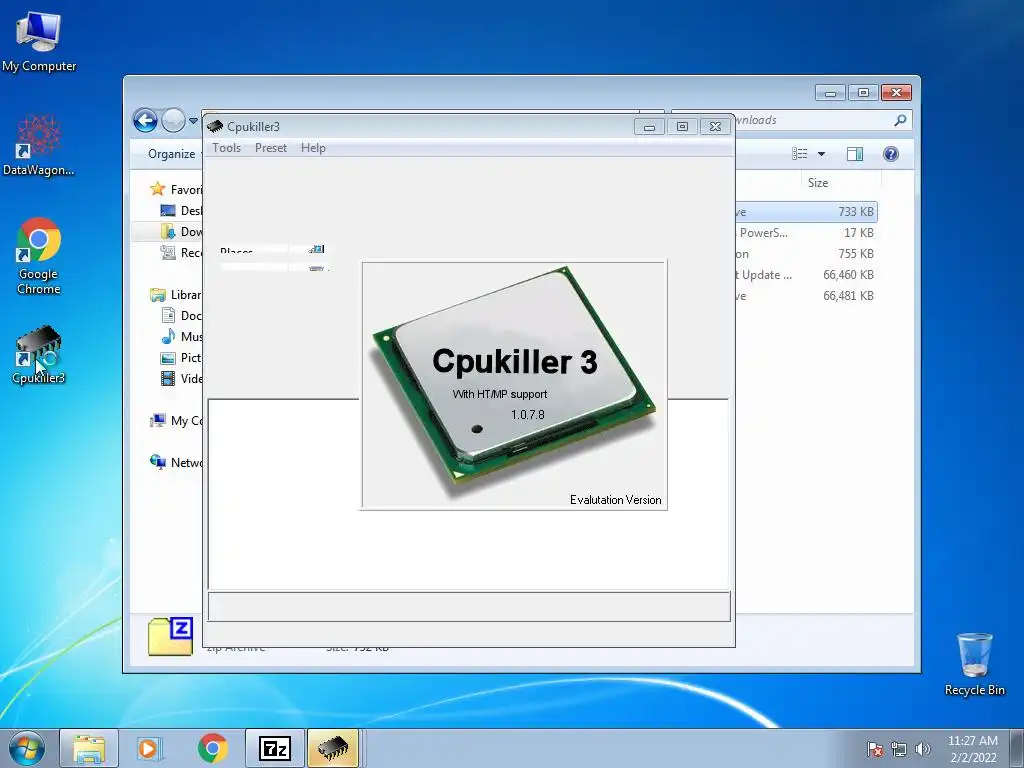
Task: Open the Help menu in Cpukiller3
Action: coord(313,148)
